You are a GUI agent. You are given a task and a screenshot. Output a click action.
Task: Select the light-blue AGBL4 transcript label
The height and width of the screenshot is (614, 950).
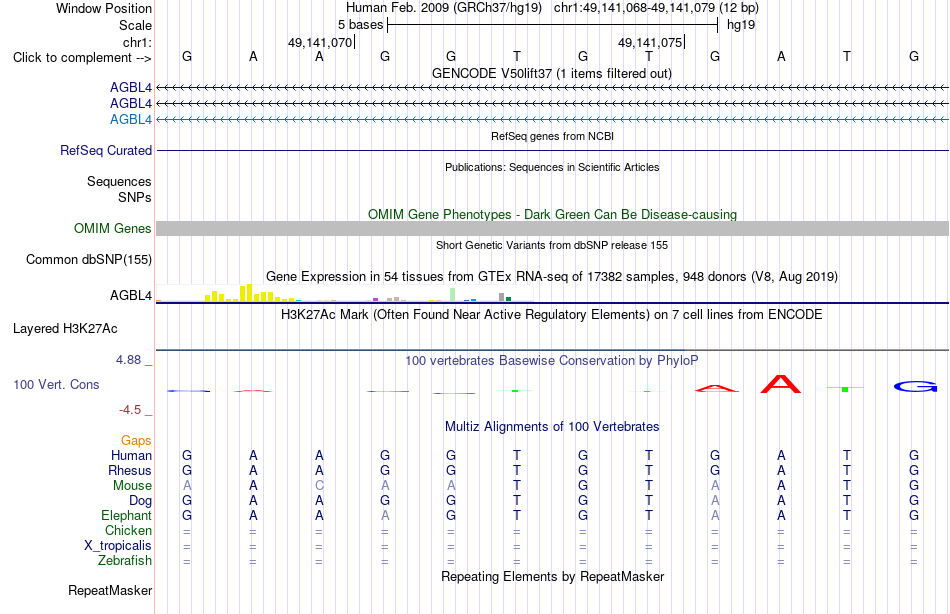(x=131, y=119)
